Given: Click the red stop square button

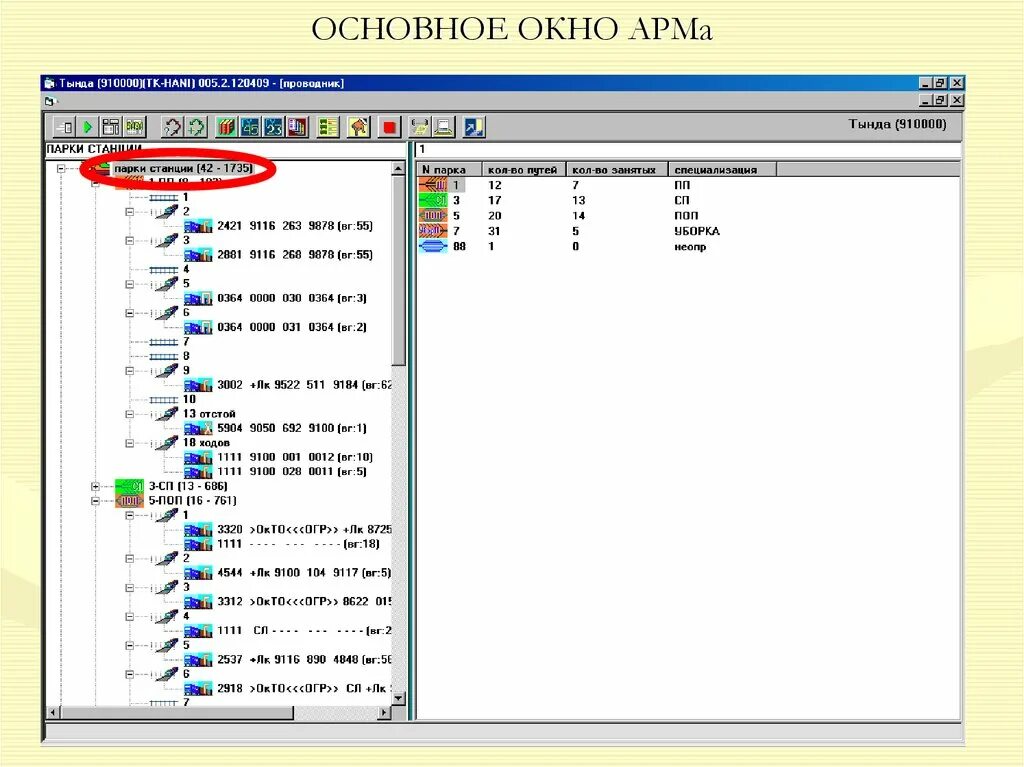Looking at the screenshot, I should 389,127.
